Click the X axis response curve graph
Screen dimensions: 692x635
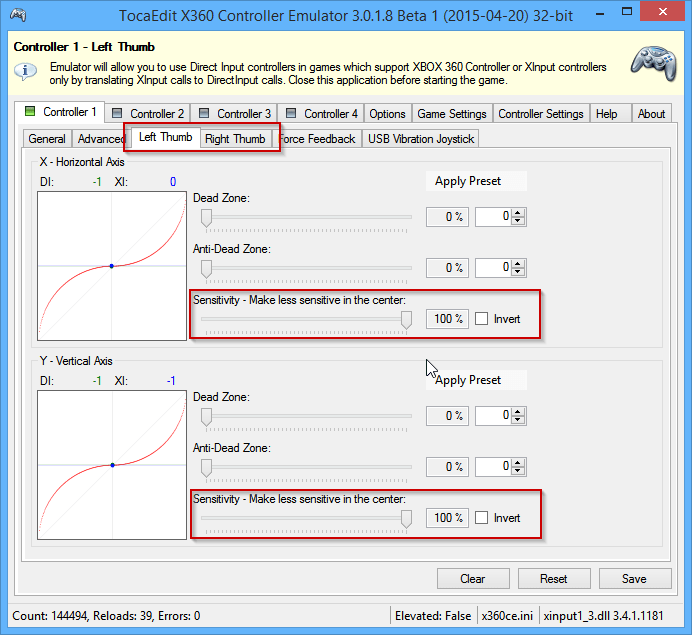(x=112, y=266)
